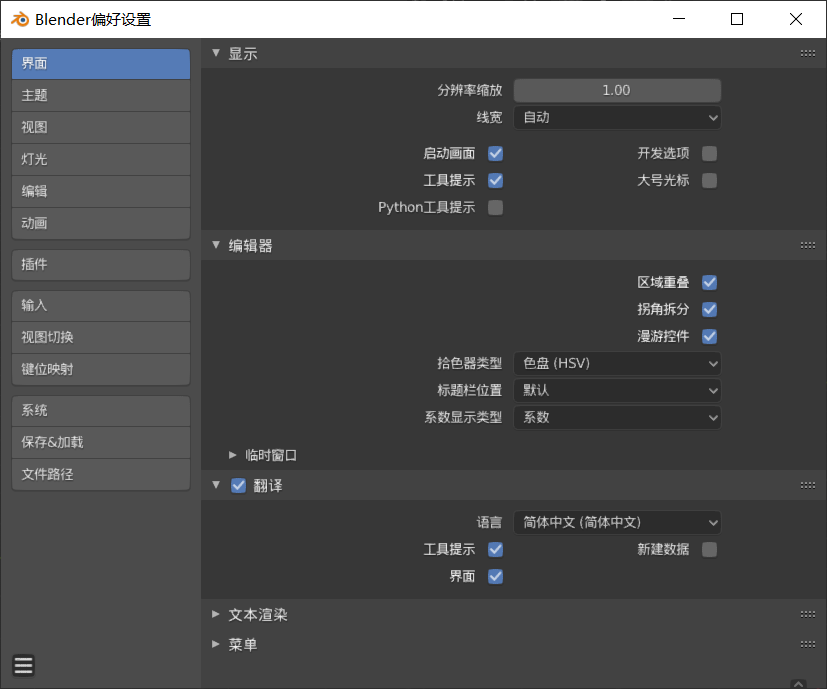
Task: Collapse the 显示 panel
Action: [216, 53]
